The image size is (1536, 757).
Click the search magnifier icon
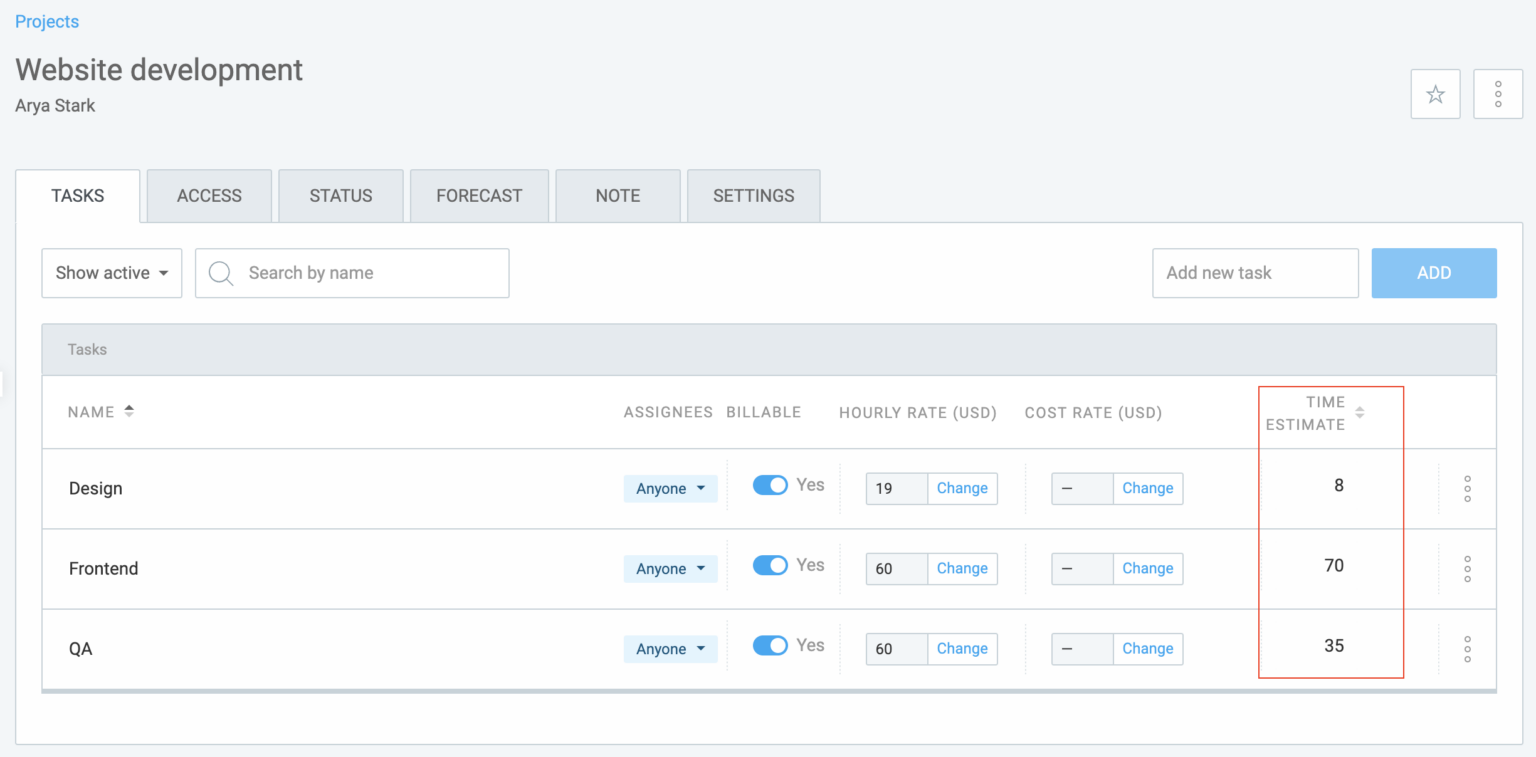(221, 273)
